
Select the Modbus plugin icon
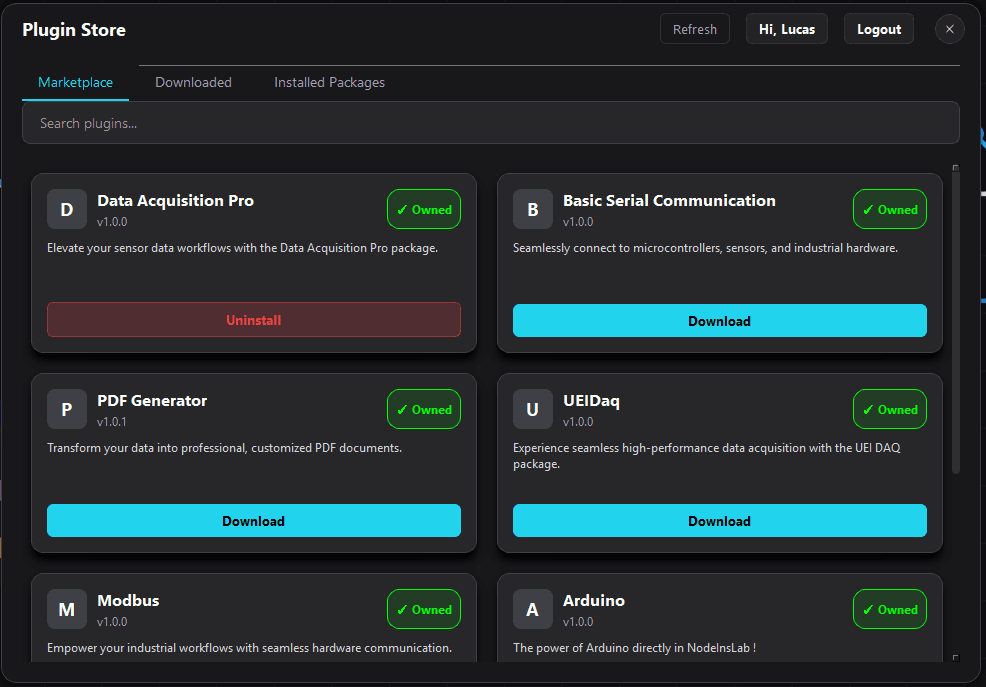(x=66, y=609)
